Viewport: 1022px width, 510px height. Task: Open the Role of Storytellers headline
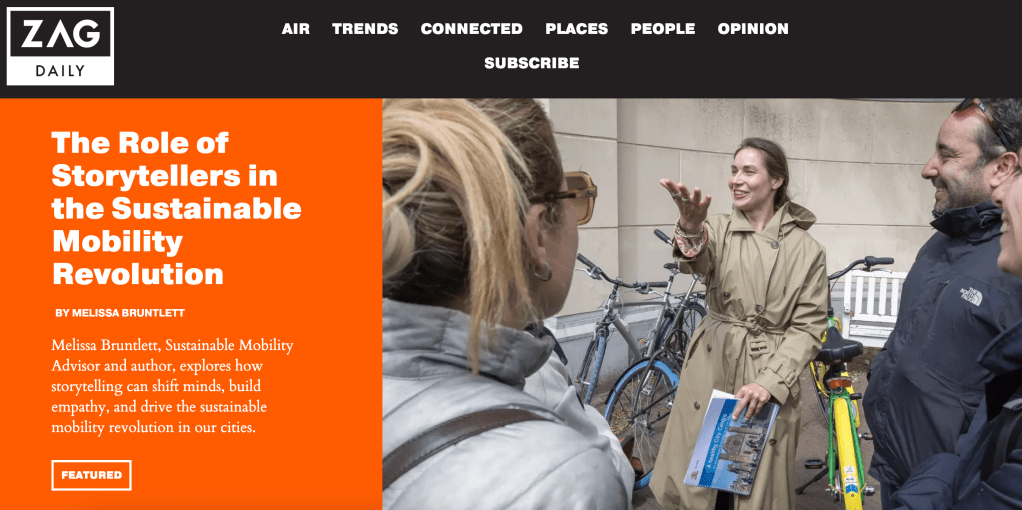176,208
